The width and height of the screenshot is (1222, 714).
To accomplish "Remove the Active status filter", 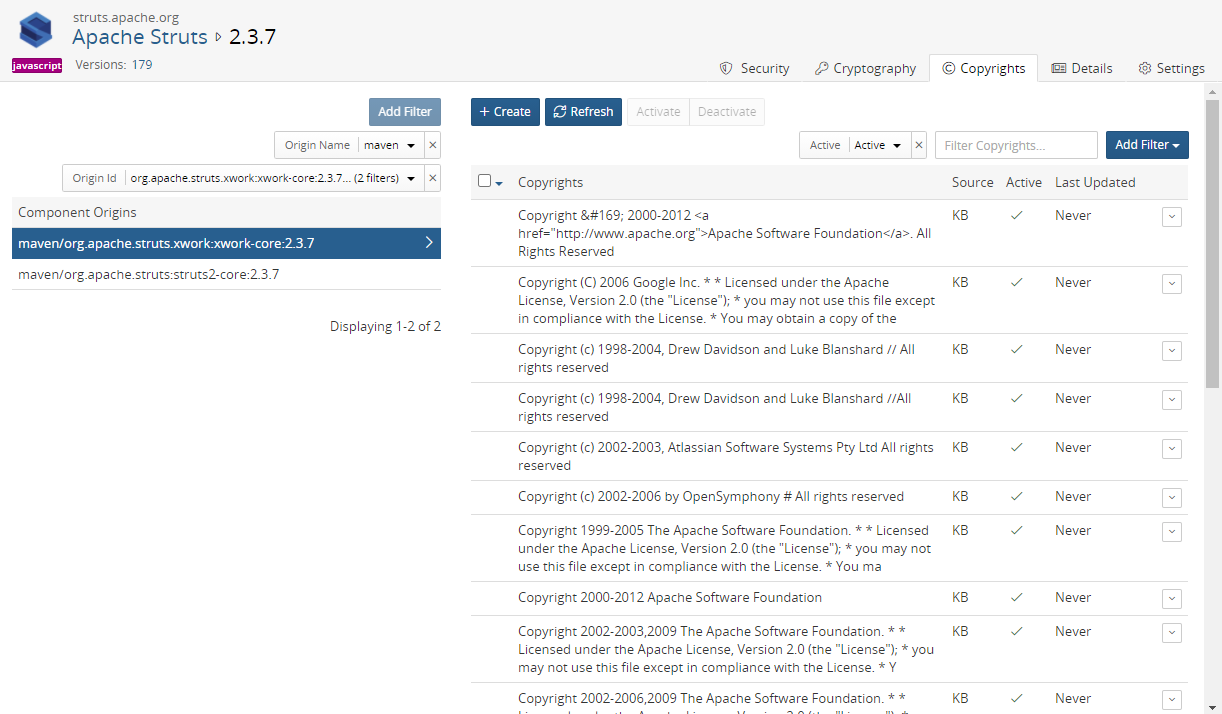I will coord(919,145).
